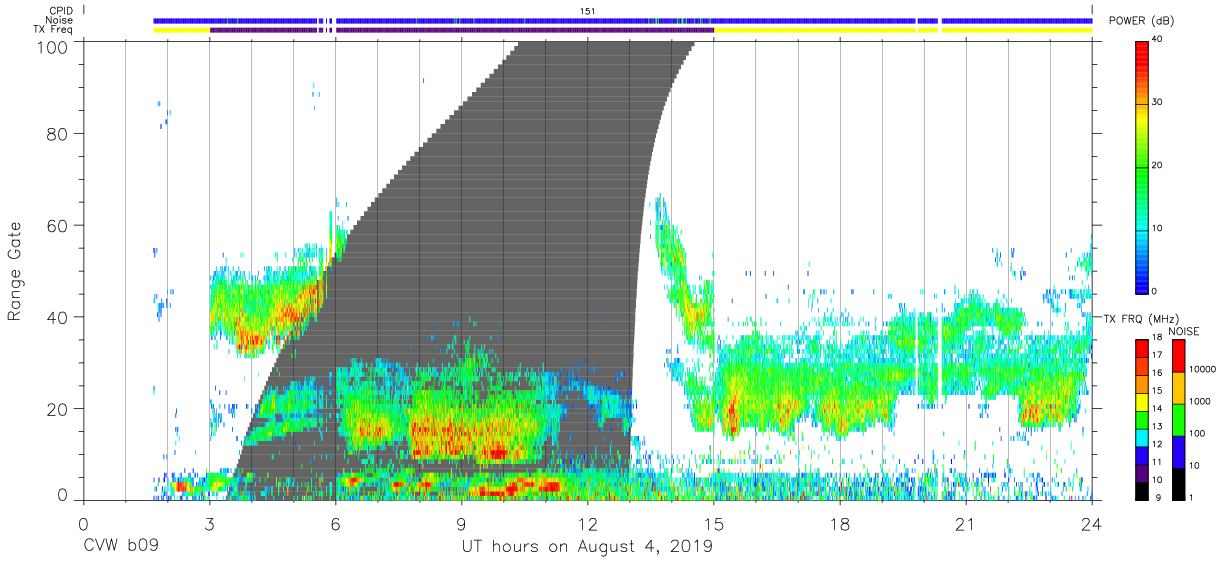Click the TX FRQ (MHz) legend title

tap(1141, 318)
